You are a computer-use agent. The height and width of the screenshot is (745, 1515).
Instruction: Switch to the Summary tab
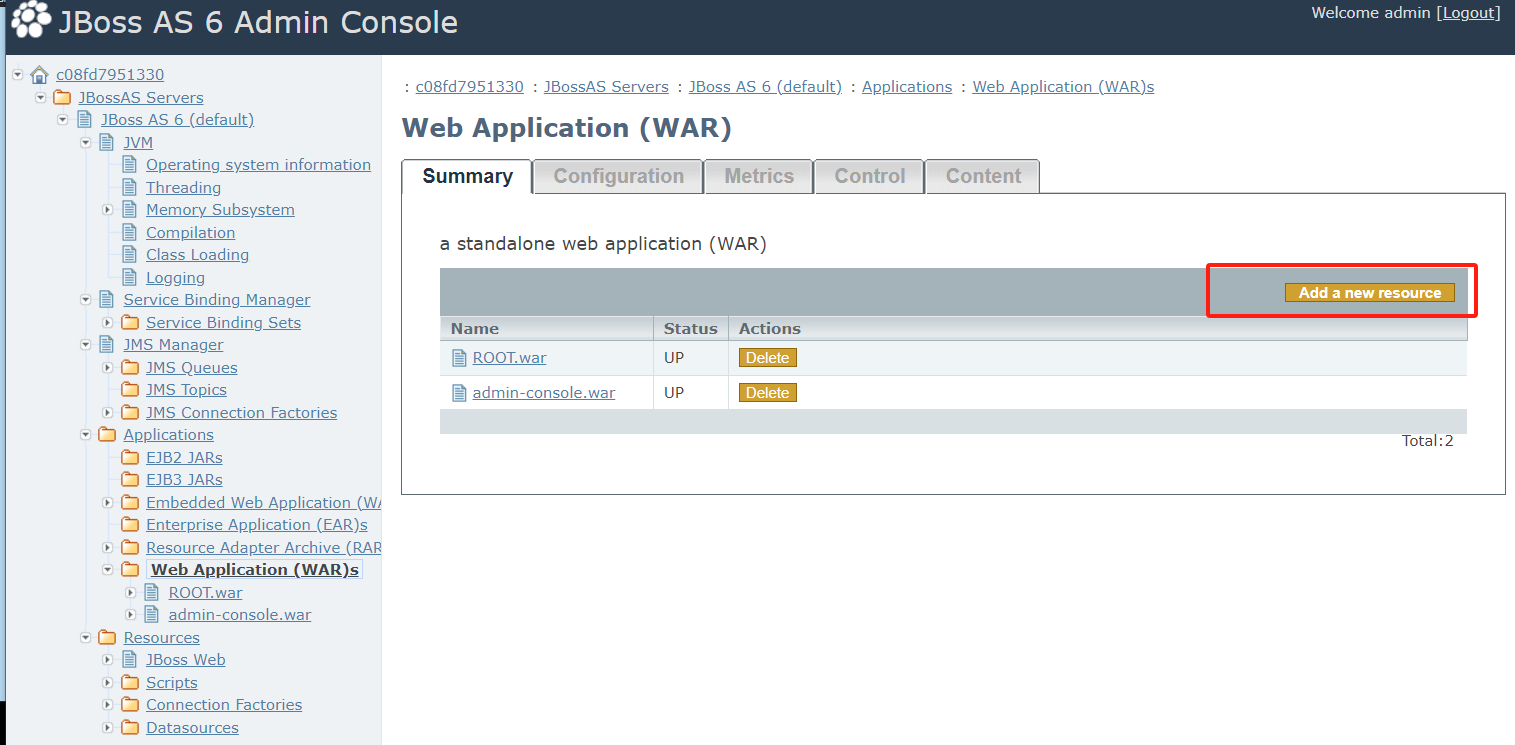[467, 176]
